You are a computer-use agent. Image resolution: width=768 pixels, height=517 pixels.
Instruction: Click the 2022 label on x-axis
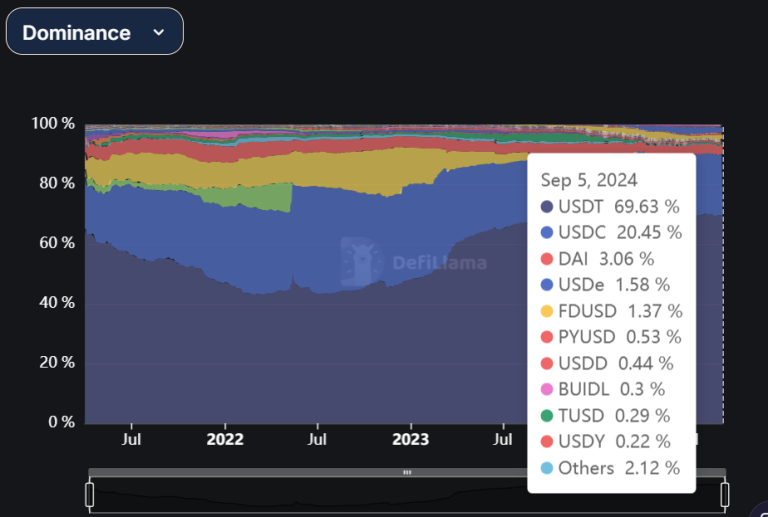(224, 438)
